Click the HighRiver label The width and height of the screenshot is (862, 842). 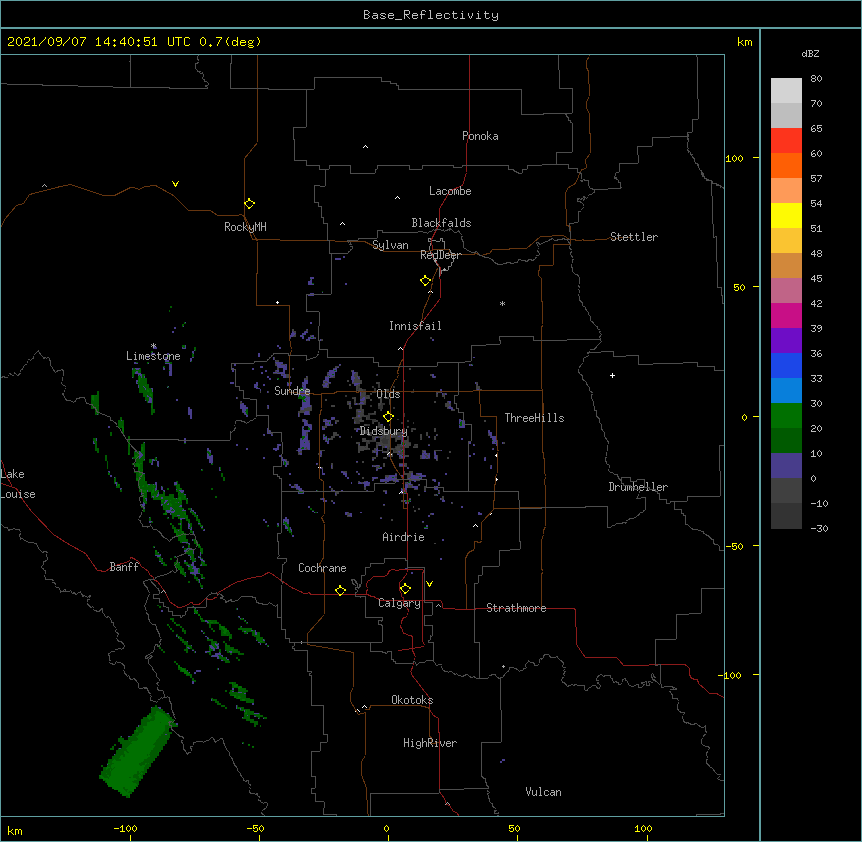pyautogui.click(x=430, y=743)
